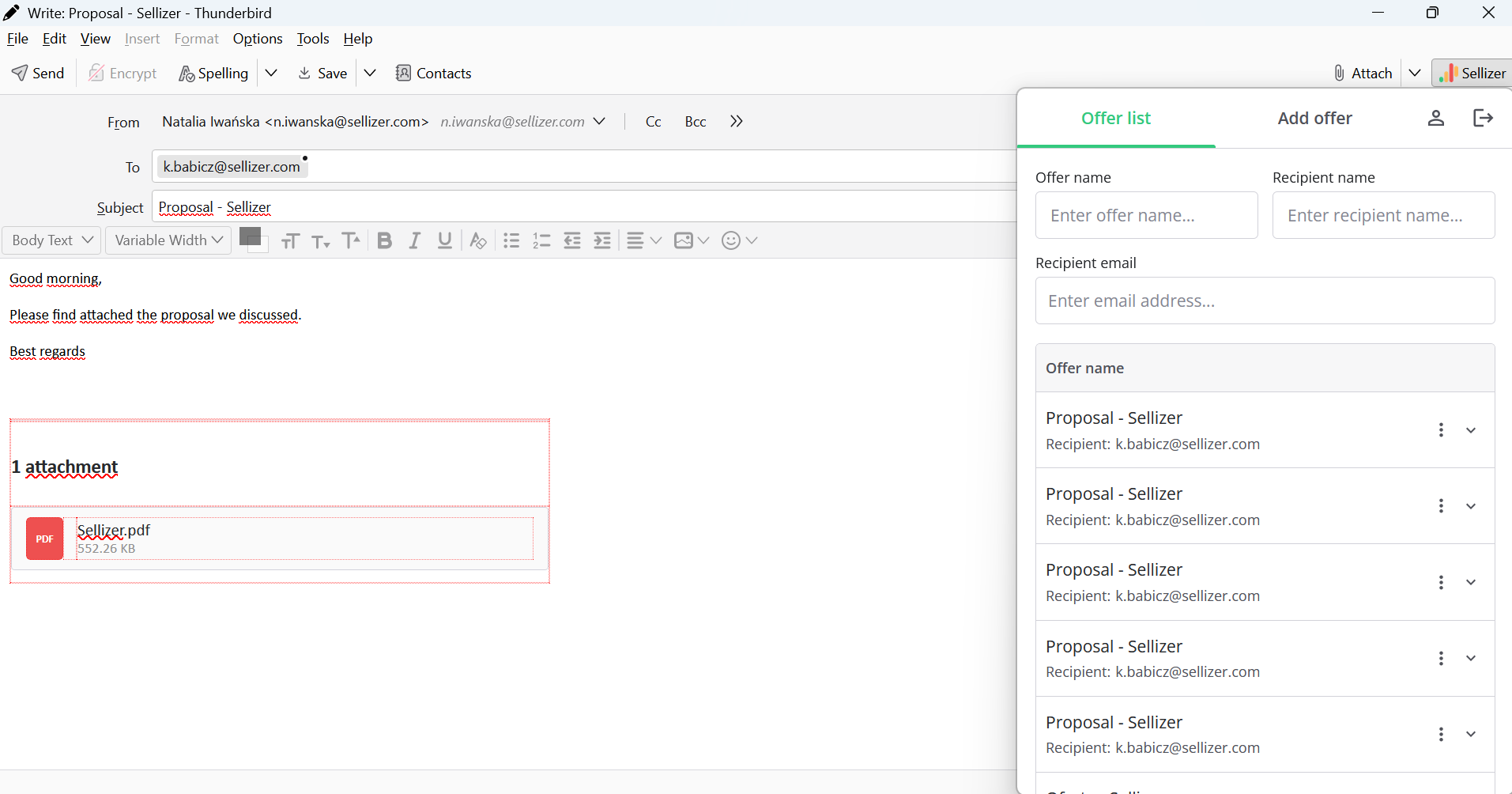Open the Sellizer user profile icon

pyautogui.click(x=1436, y=119)
